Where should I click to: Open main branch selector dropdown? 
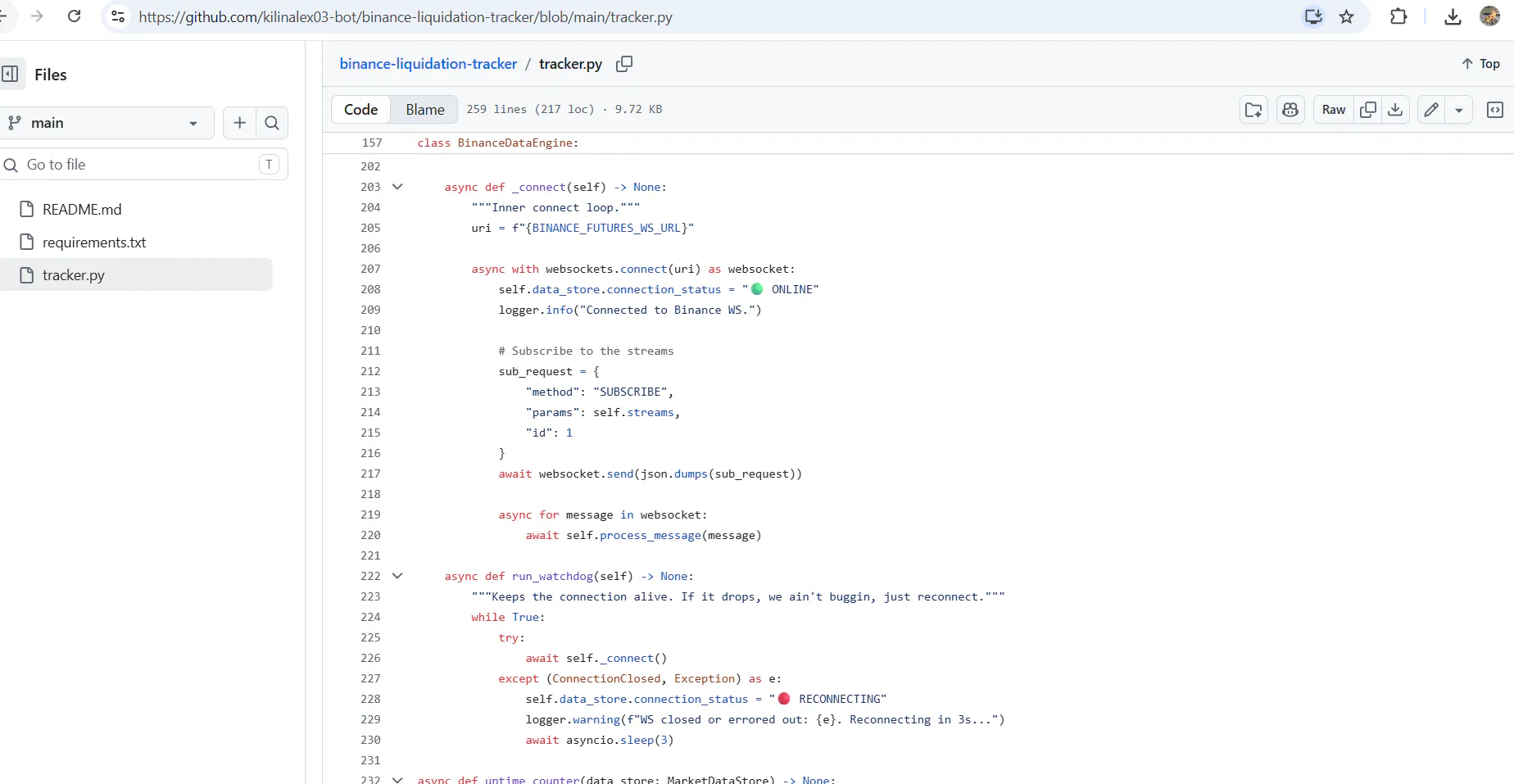[107, 123]
